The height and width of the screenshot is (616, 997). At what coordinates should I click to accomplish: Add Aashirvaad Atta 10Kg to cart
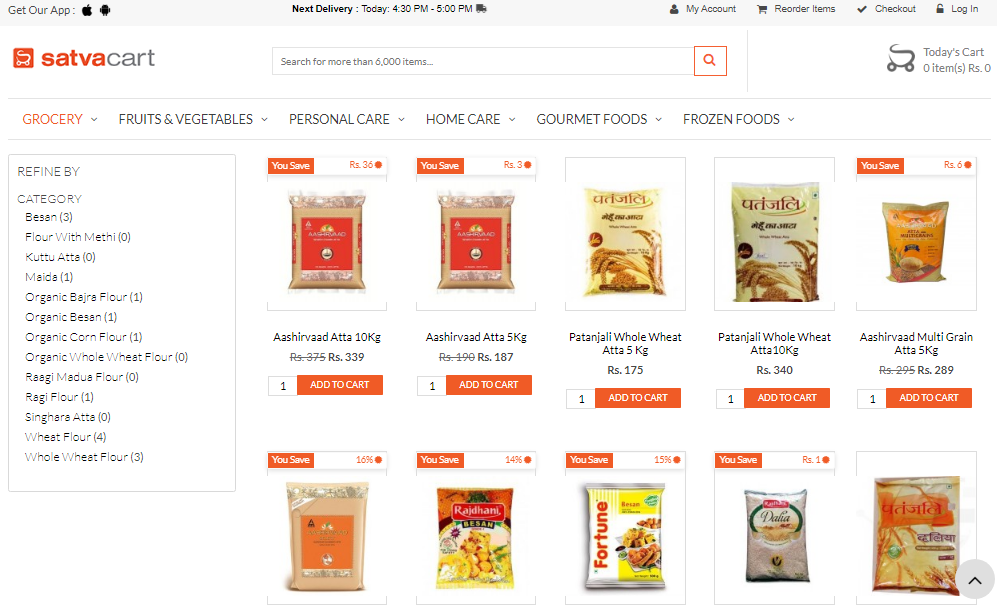pos(340,385)
